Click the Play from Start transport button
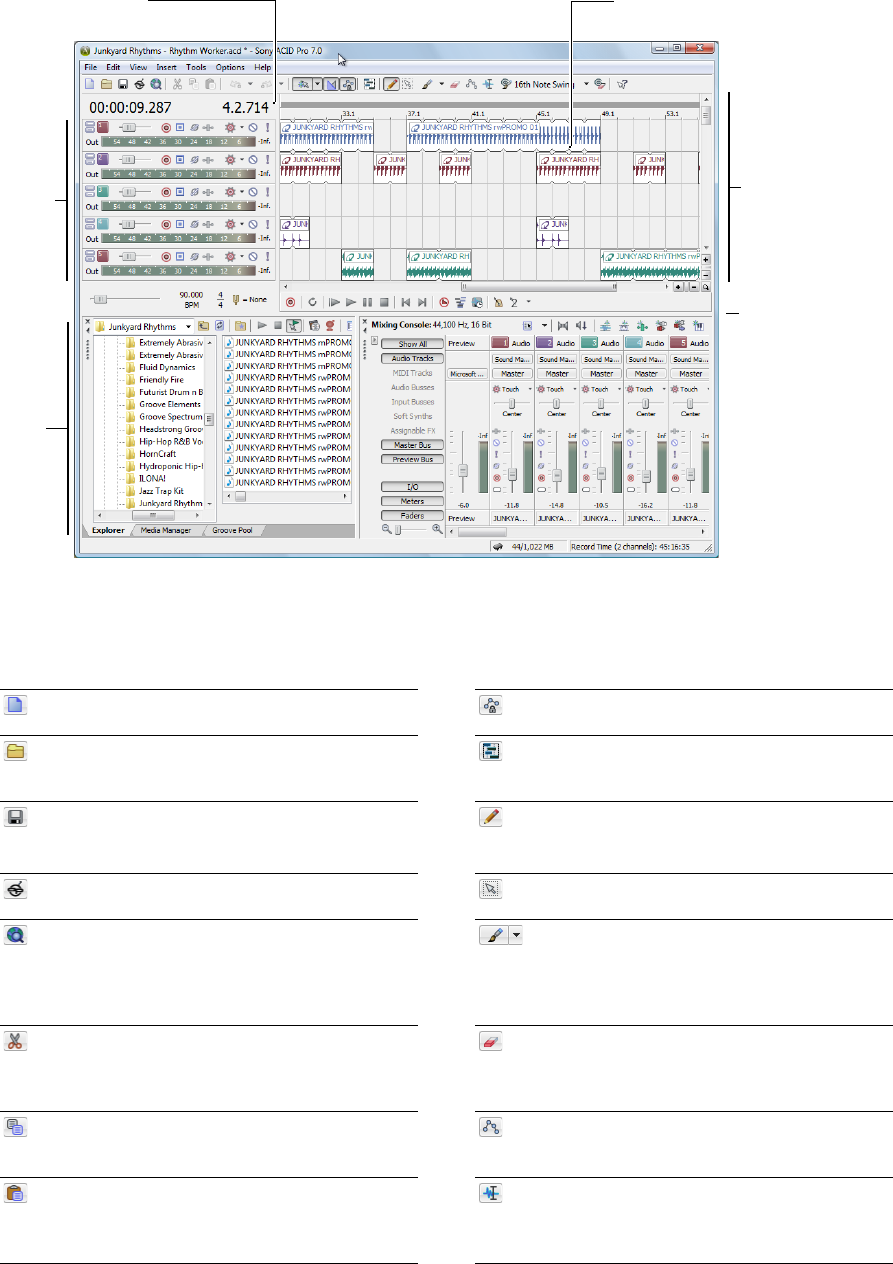Image resolution: width=893 pixels, height=1264 pixels. [334, 301]
